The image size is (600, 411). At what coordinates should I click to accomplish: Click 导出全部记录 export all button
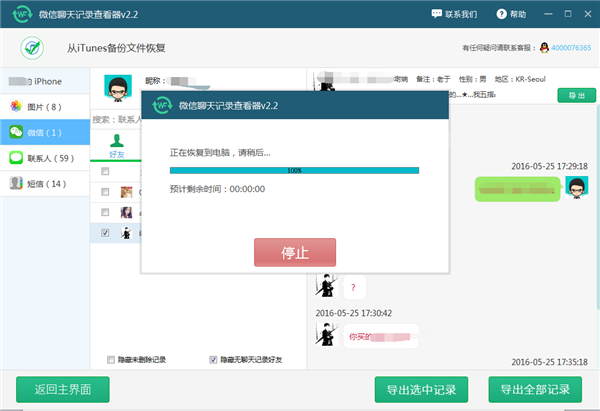coord(534,389)
